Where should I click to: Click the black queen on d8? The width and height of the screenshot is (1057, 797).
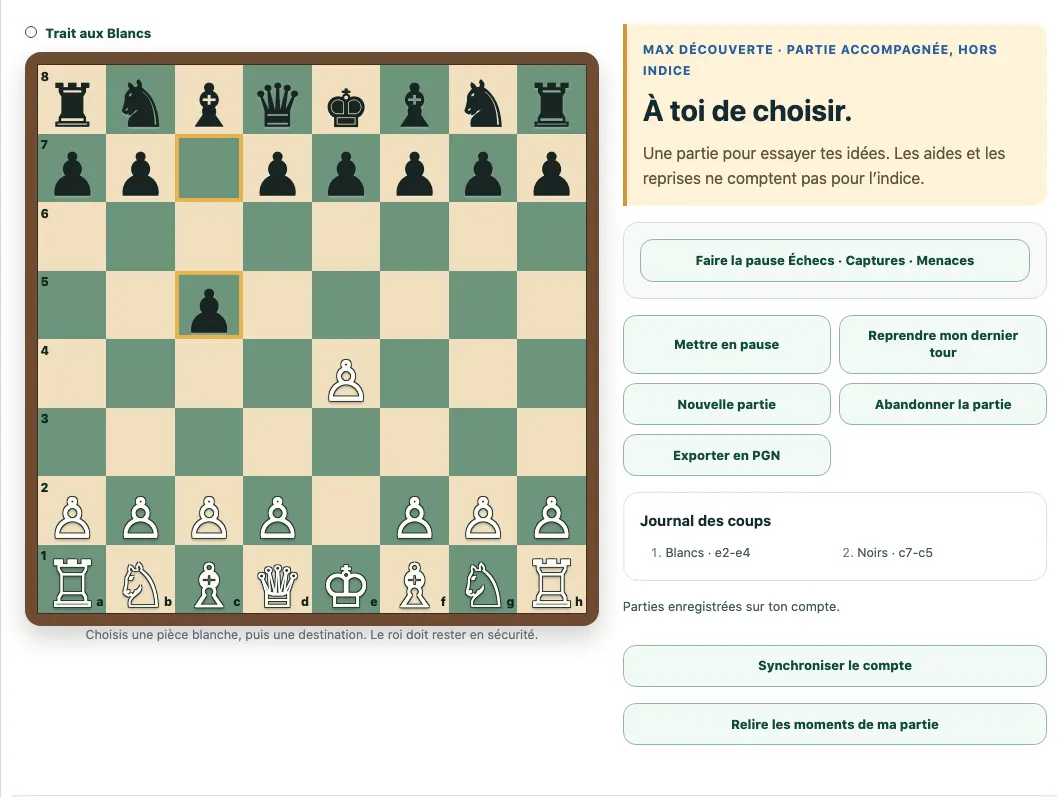pyautogui.click(x=278, y=99)
